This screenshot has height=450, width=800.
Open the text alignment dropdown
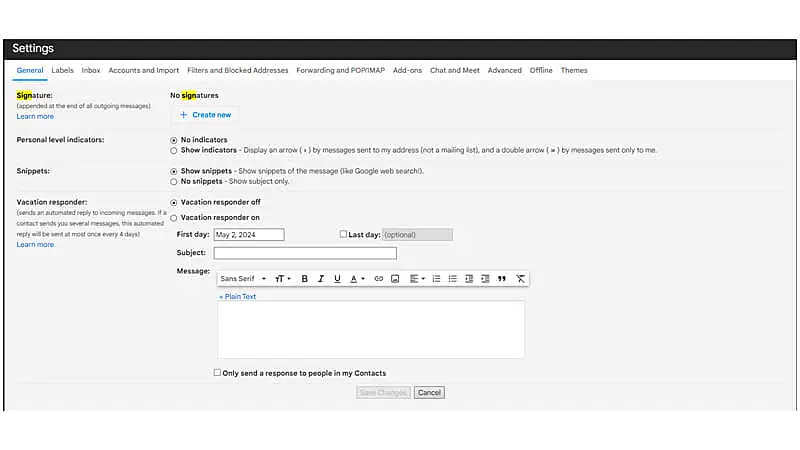click(x=417, y=279)
